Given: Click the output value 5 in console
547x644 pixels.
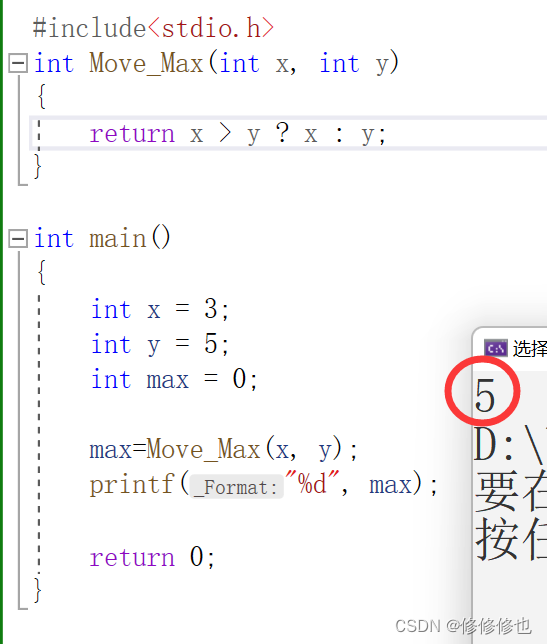Looking at the screenshot, I should [485, 395].
